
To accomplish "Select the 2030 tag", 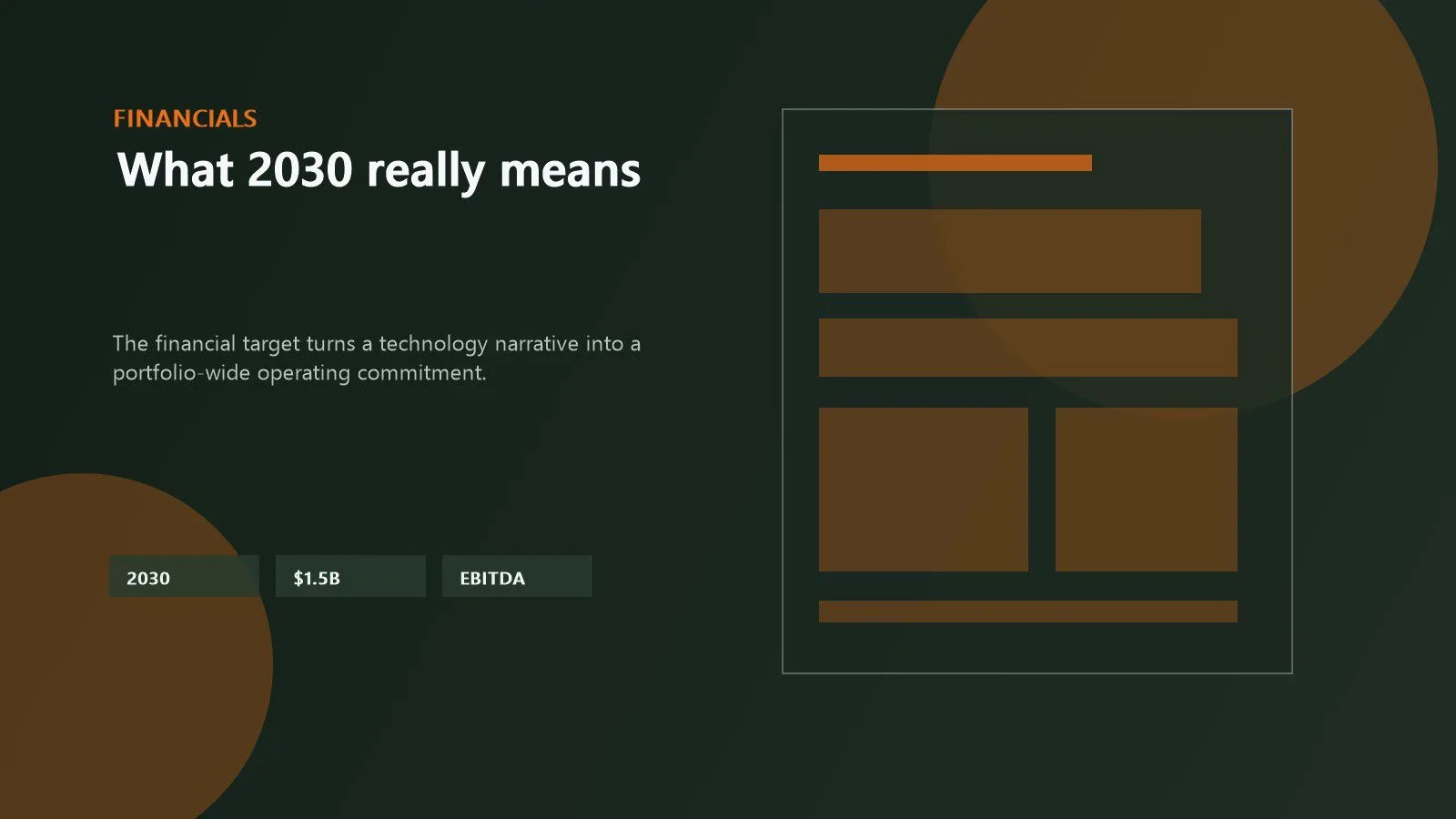I will [184, 576].
